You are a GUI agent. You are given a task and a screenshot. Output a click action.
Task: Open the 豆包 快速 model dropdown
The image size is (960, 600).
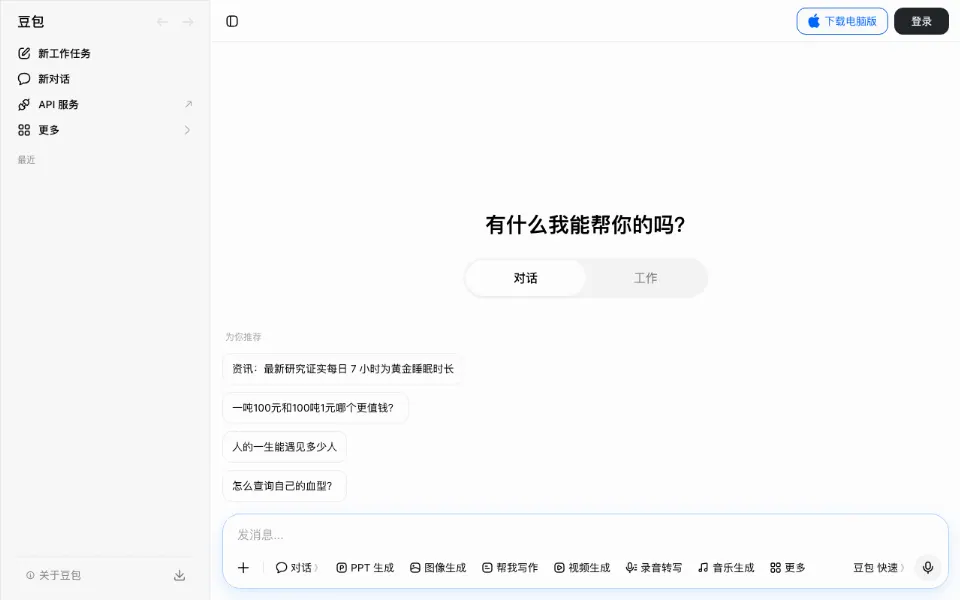click(x=879, y=568)
